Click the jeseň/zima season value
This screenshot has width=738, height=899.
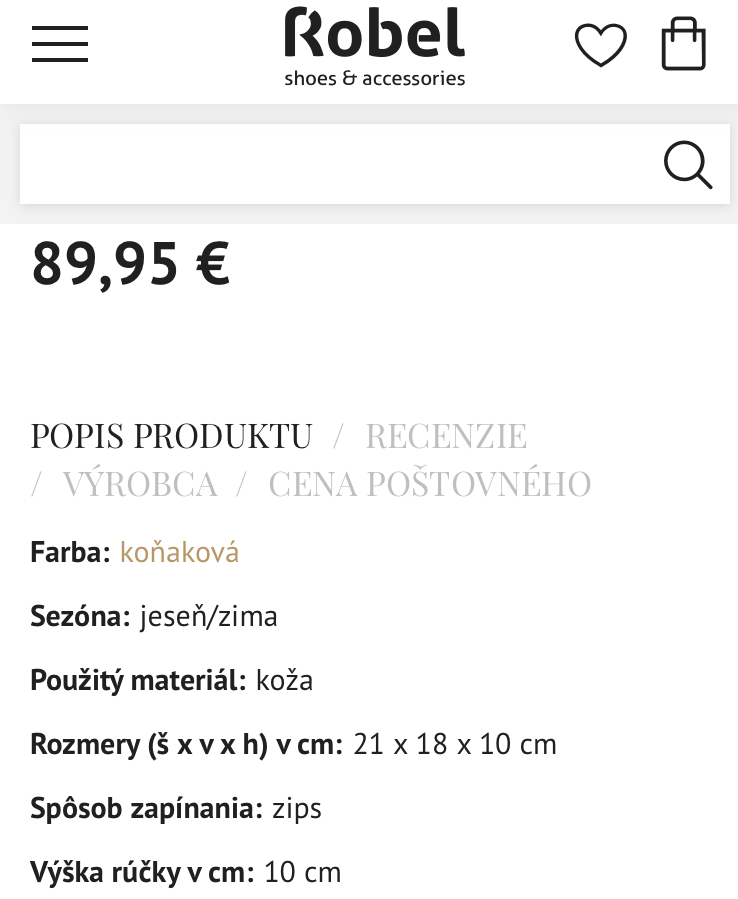coord(208,616)
